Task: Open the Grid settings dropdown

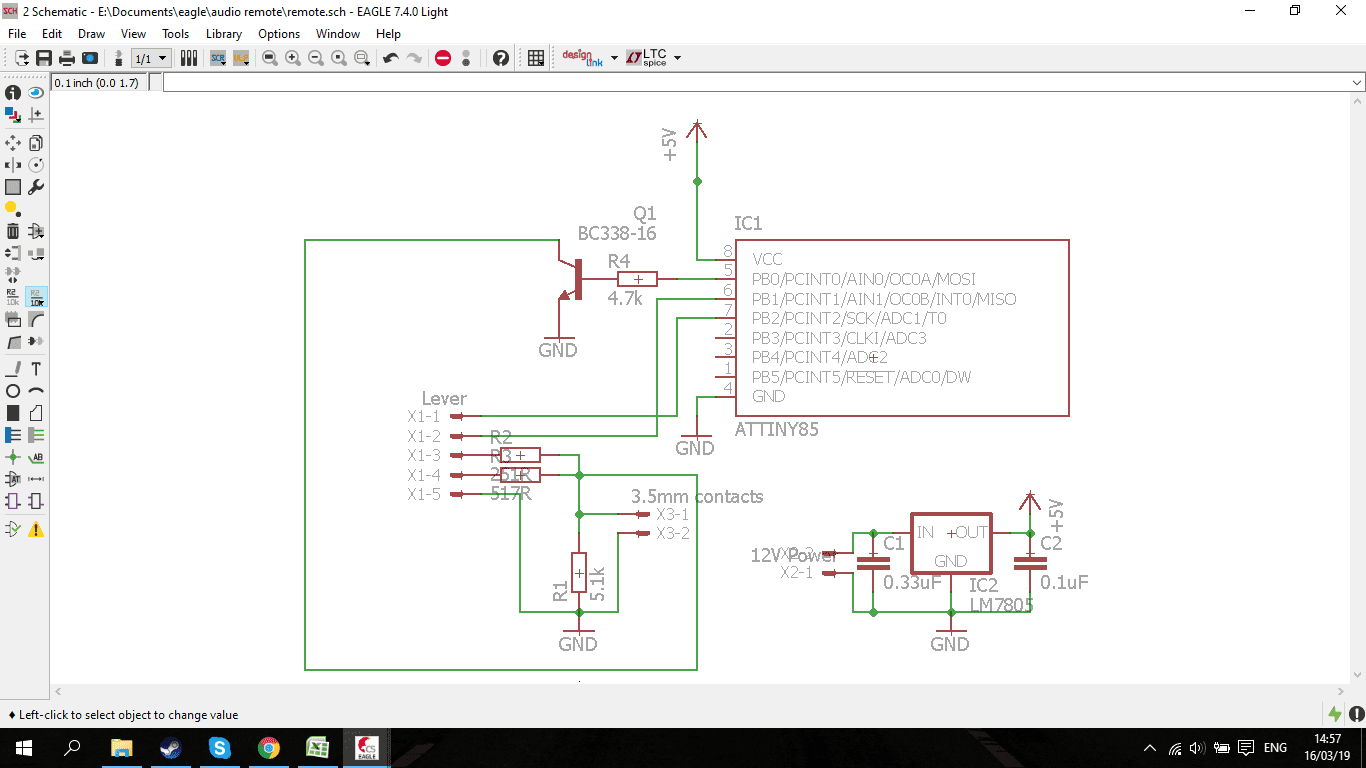Action: tap(536, 58)
